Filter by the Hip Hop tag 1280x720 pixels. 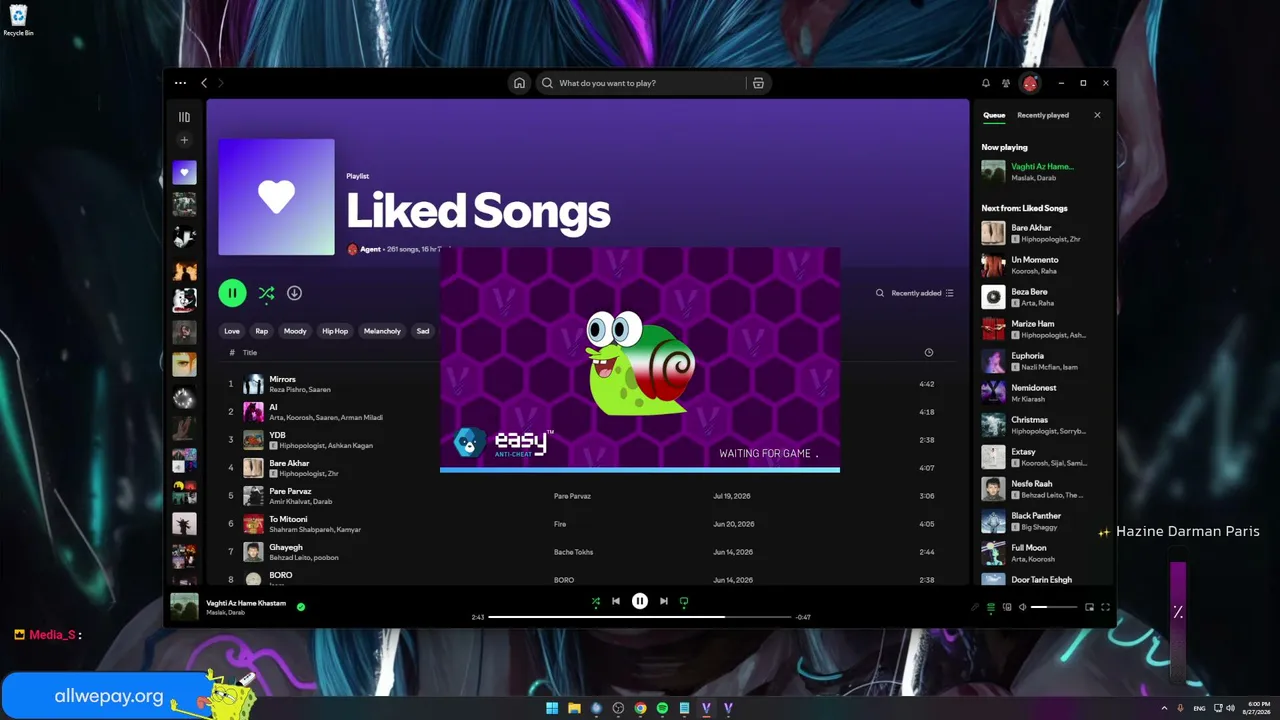pos(335,331)
